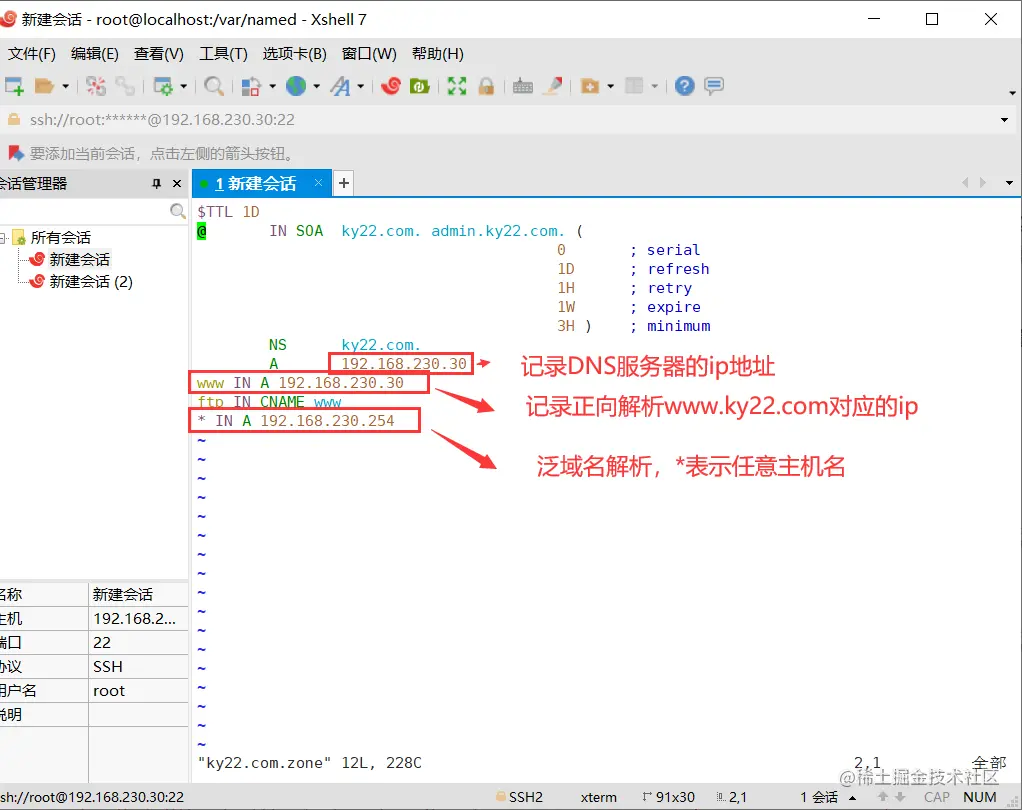Launch Xftp green toolbar icon
This screenshot has height=810, width=1022.
pyautogui.click(x=419, y=86)
